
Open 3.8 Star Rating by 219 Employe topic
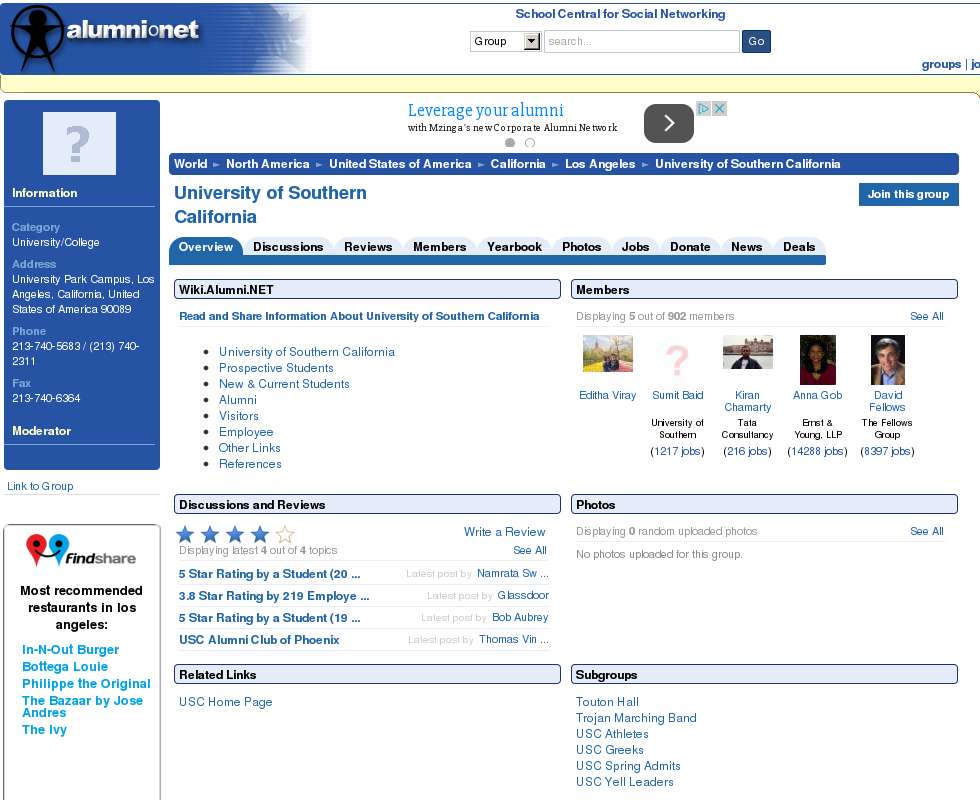274,596
